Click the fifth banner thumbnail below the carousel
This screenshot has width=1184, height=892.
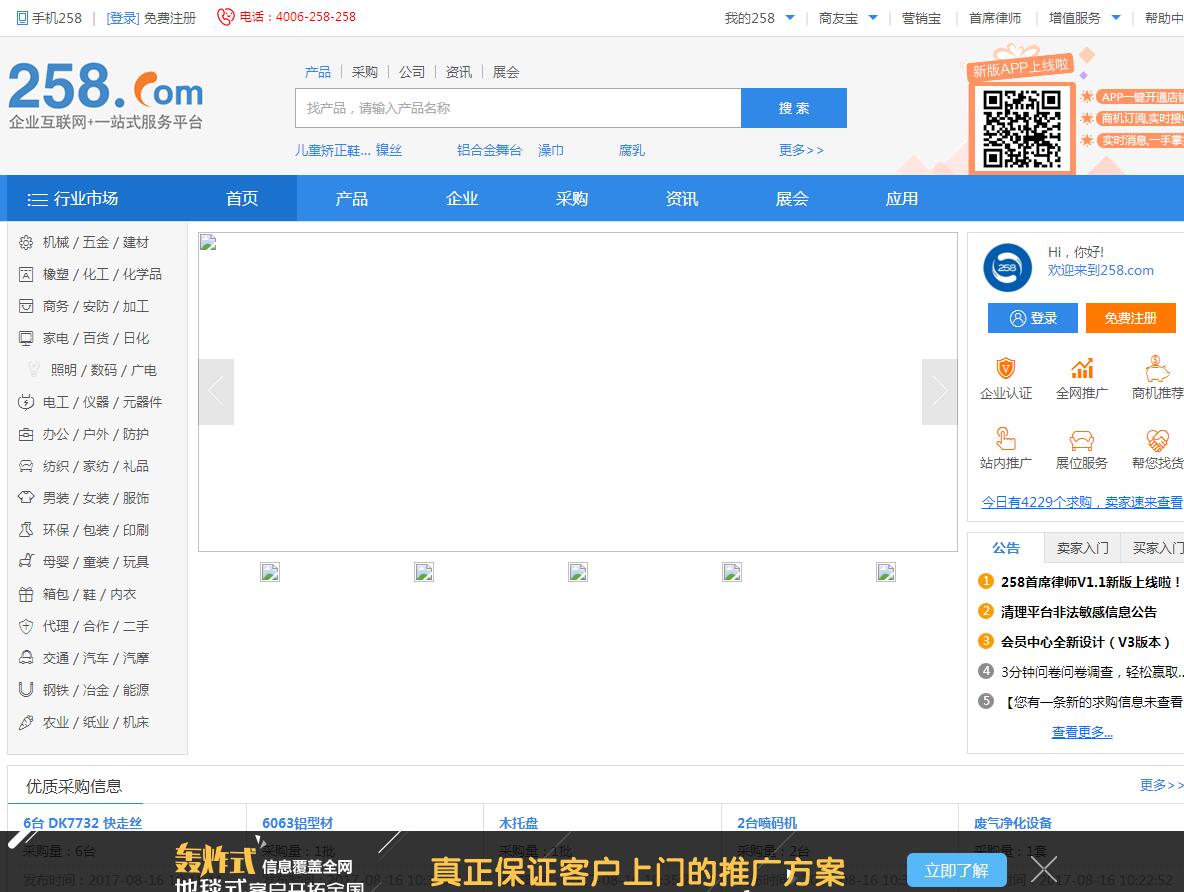(886, 572)
